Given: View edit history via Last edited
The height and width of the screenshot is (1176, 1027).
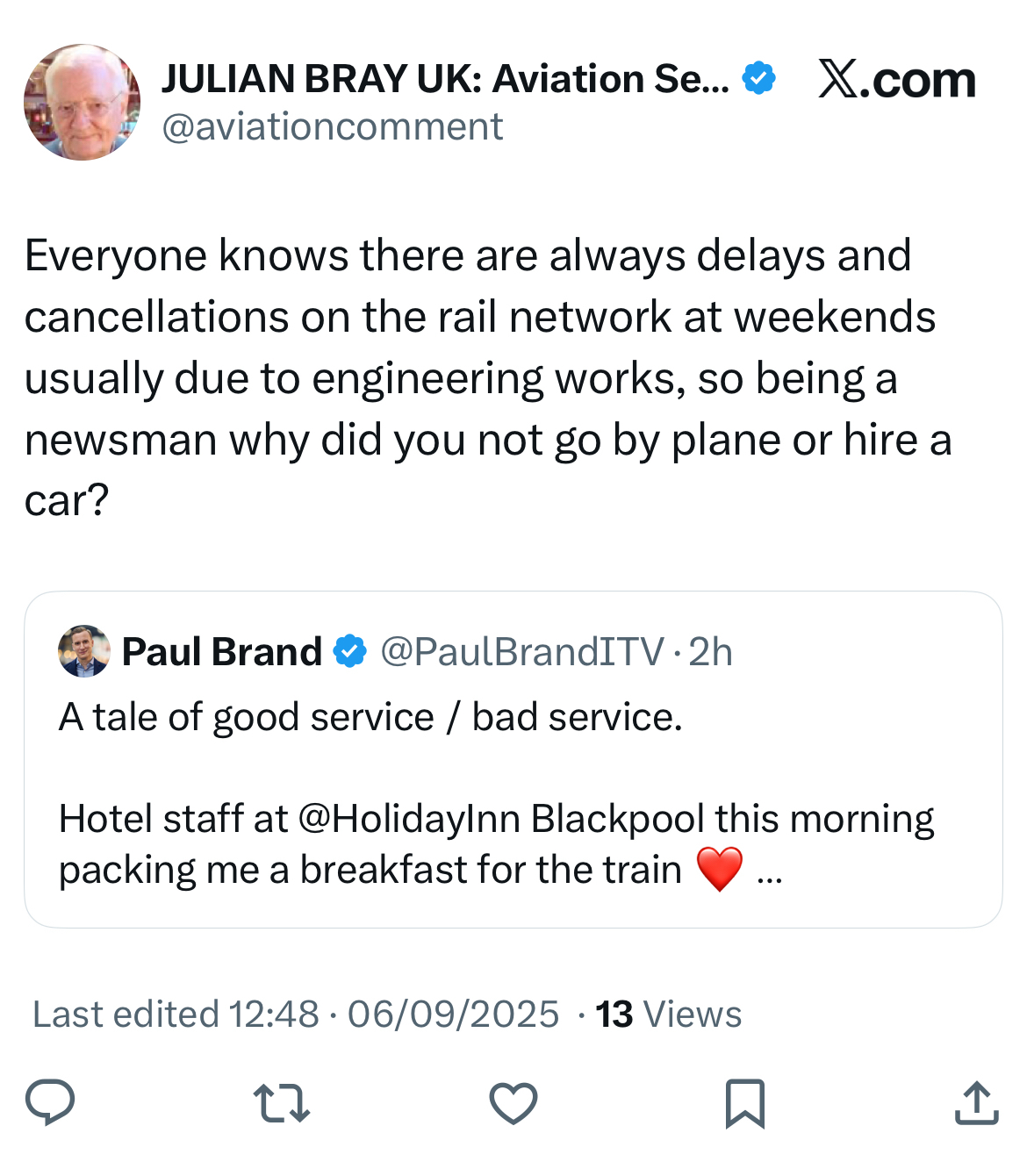Looking at the screenshot, I should (176, 1015).
